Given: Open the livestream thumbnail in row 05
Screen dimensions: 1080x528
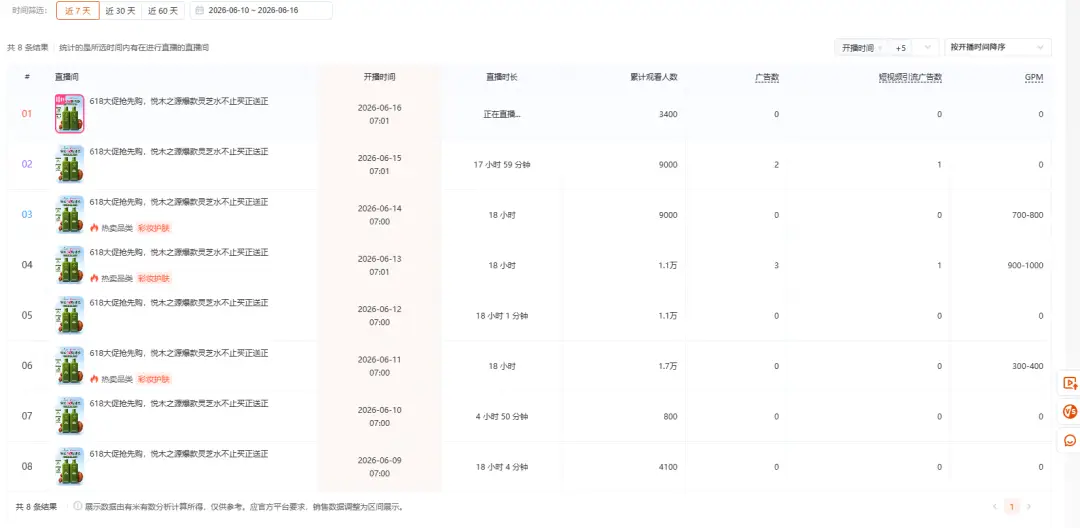Looking at the screenshot, I should (x=70, y=315).
